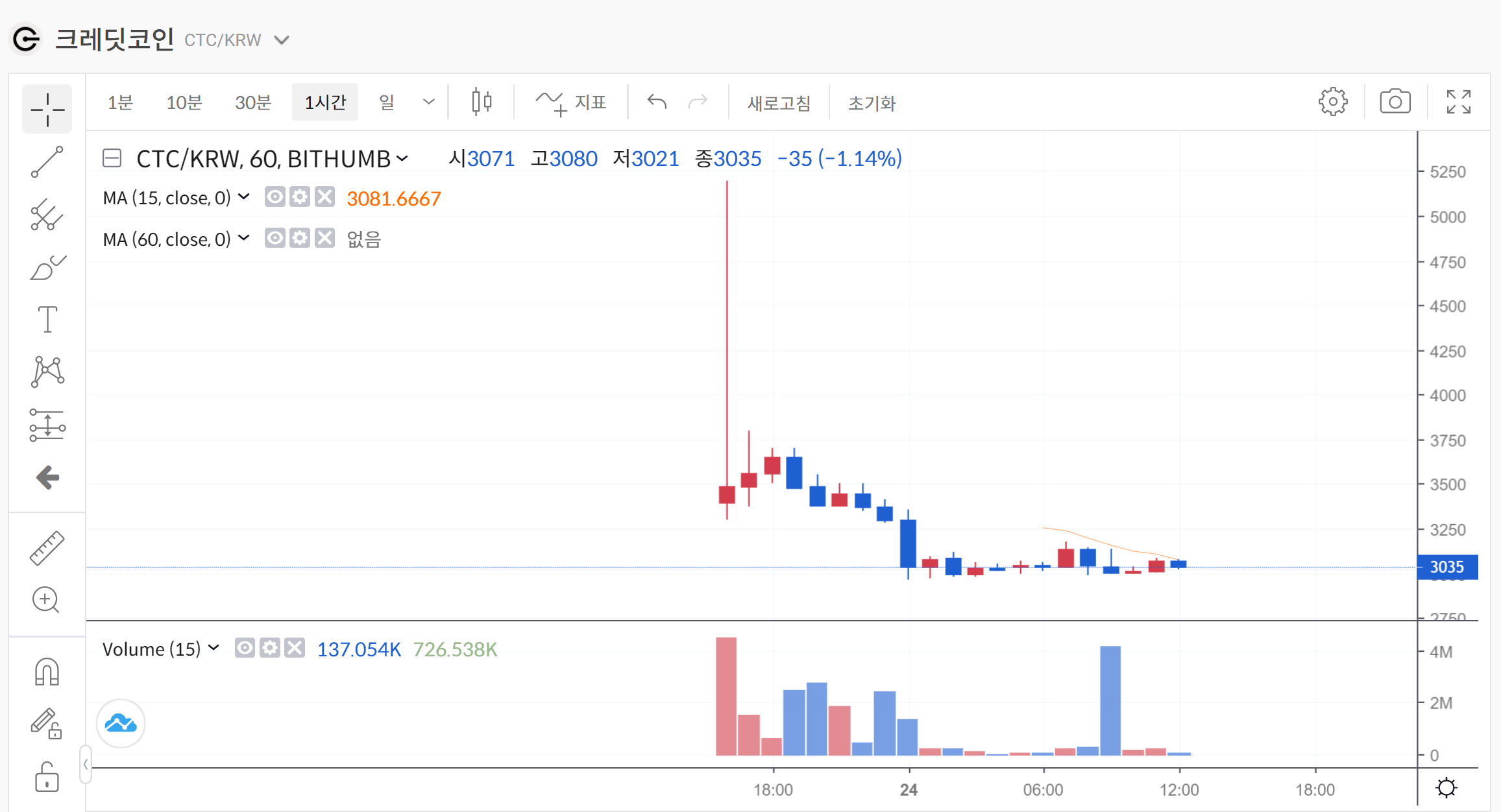Select the text annotation tool

pos(47,319)
